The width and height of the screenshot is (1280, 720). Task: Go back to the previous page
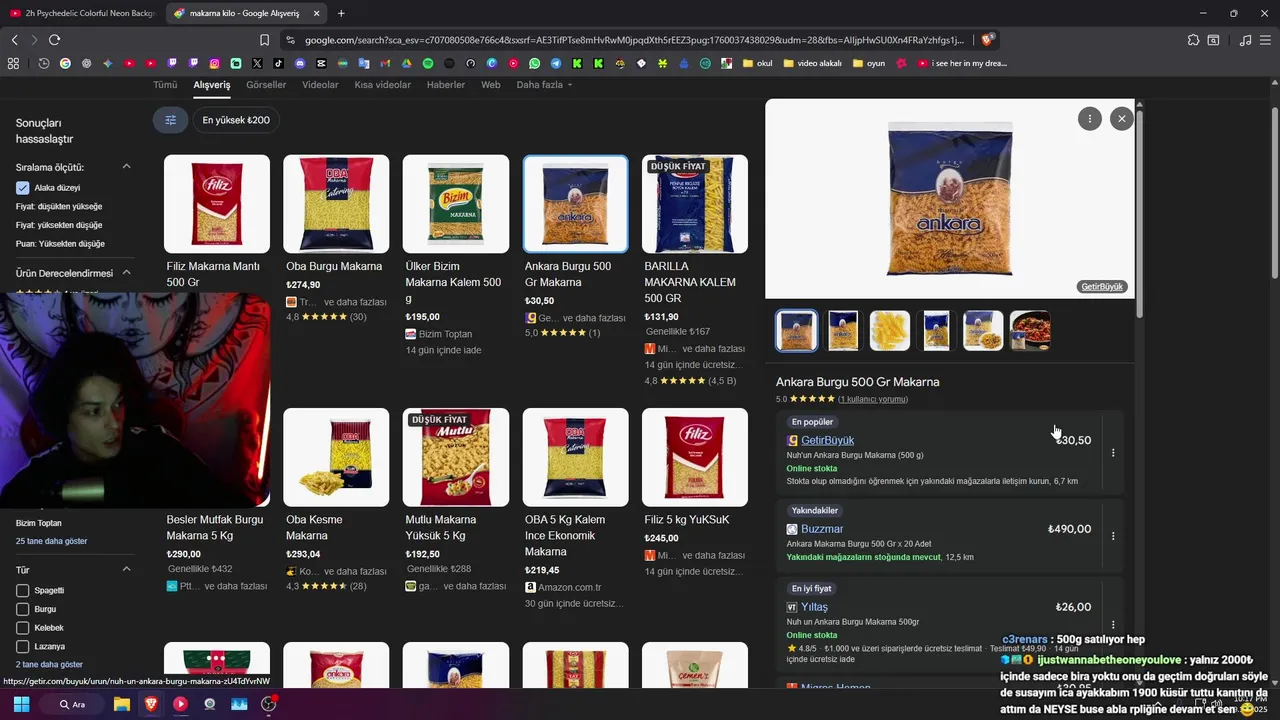click(x=14, y=40)
